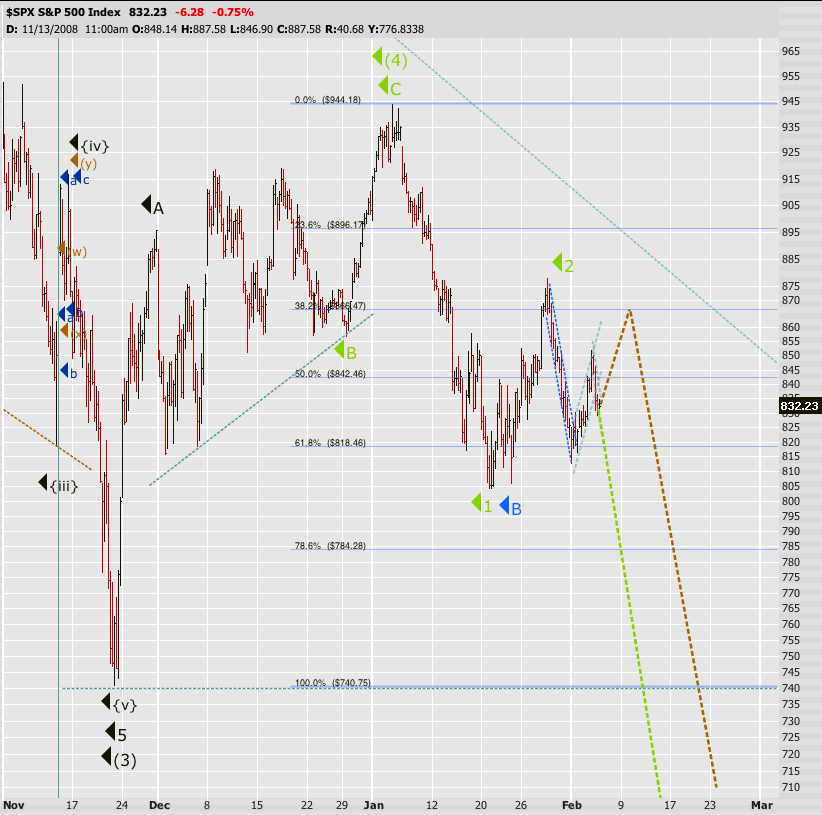Viewport: 822px width, 815px height.
Task: Click the 11:00am time readout
Action: click(x=106, y=29)
